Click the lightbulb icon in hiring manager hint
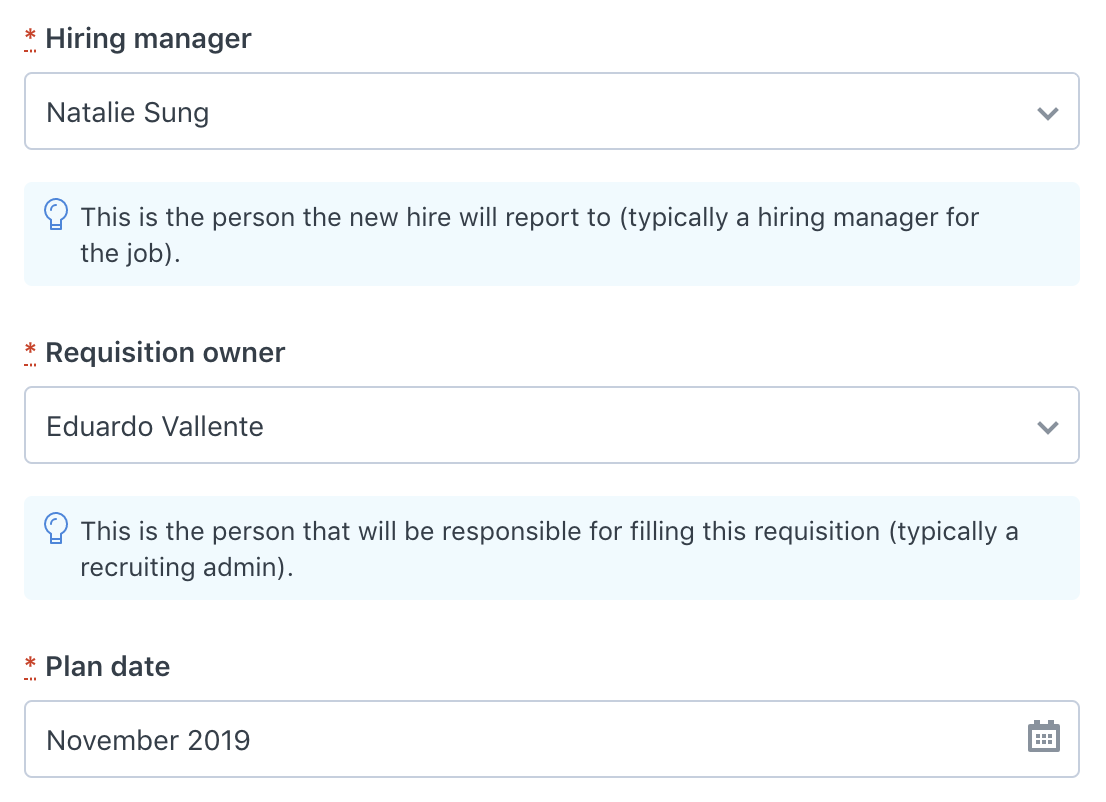The width and height of the screenshot is (1106, 802). pos(56,214)
